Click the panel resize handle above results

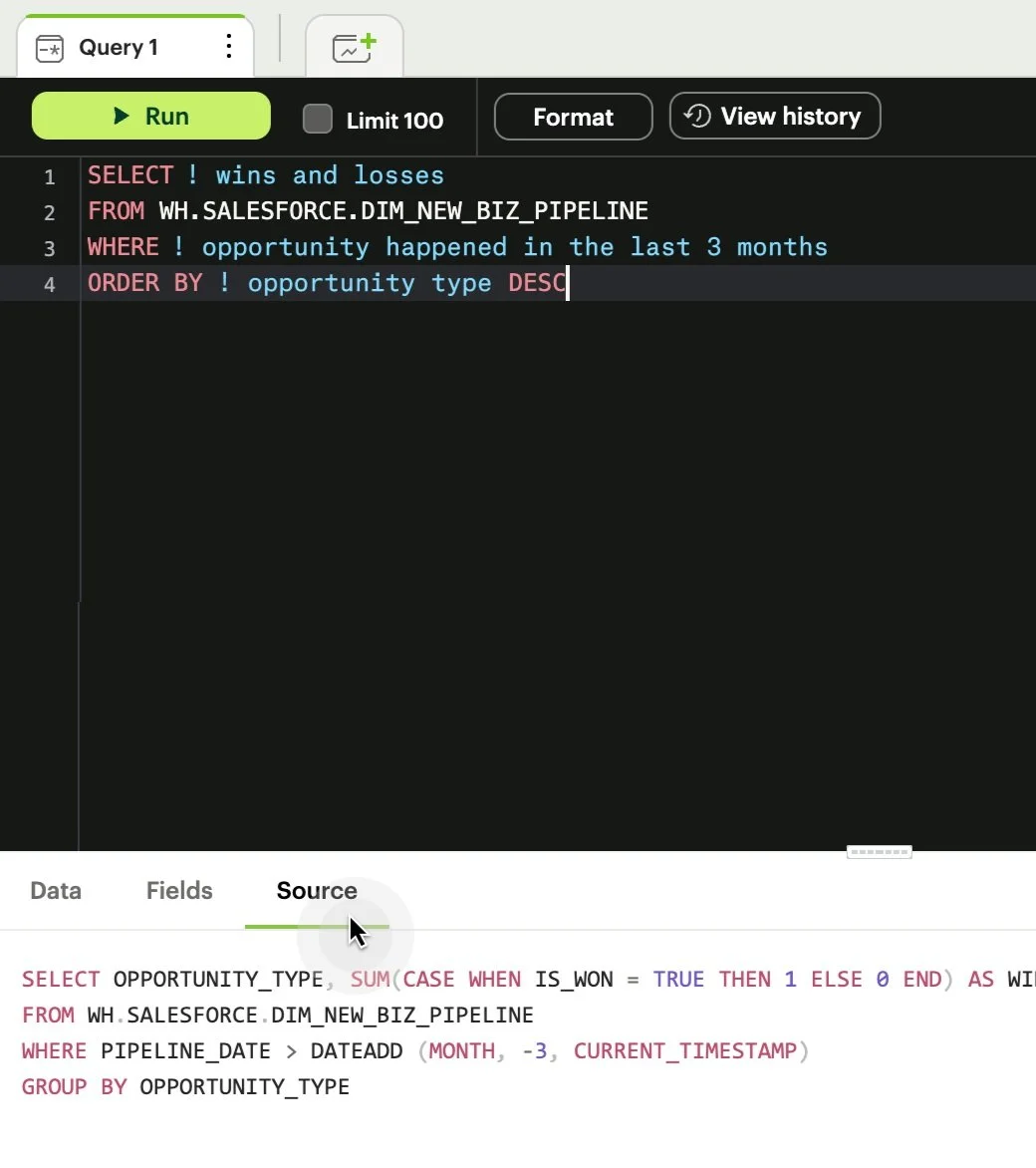point(880,852)
